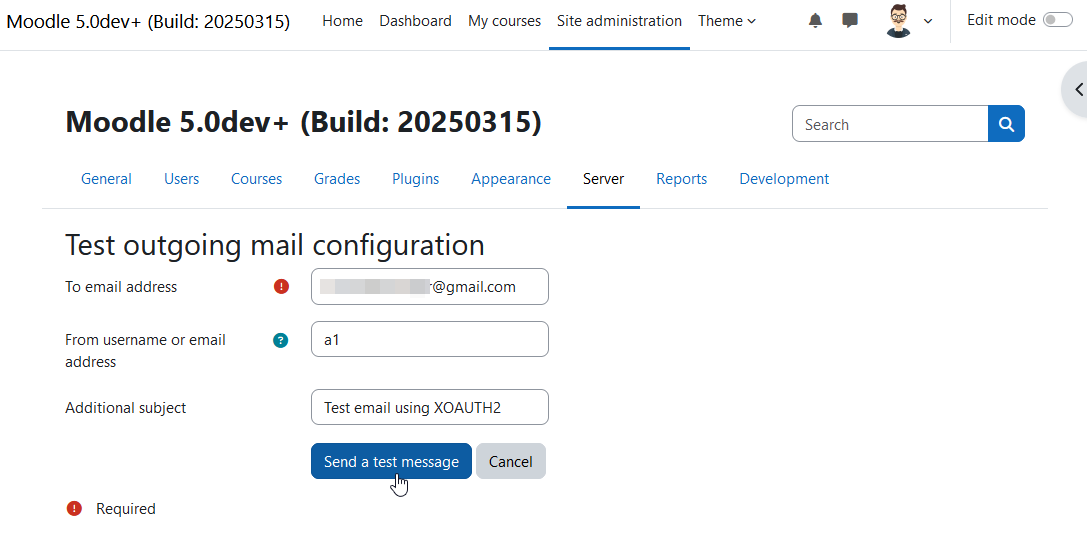Open My courses in the top navigation
Image resolution: width=1087 pixels, height=536 pixels.
click(504, 21)
